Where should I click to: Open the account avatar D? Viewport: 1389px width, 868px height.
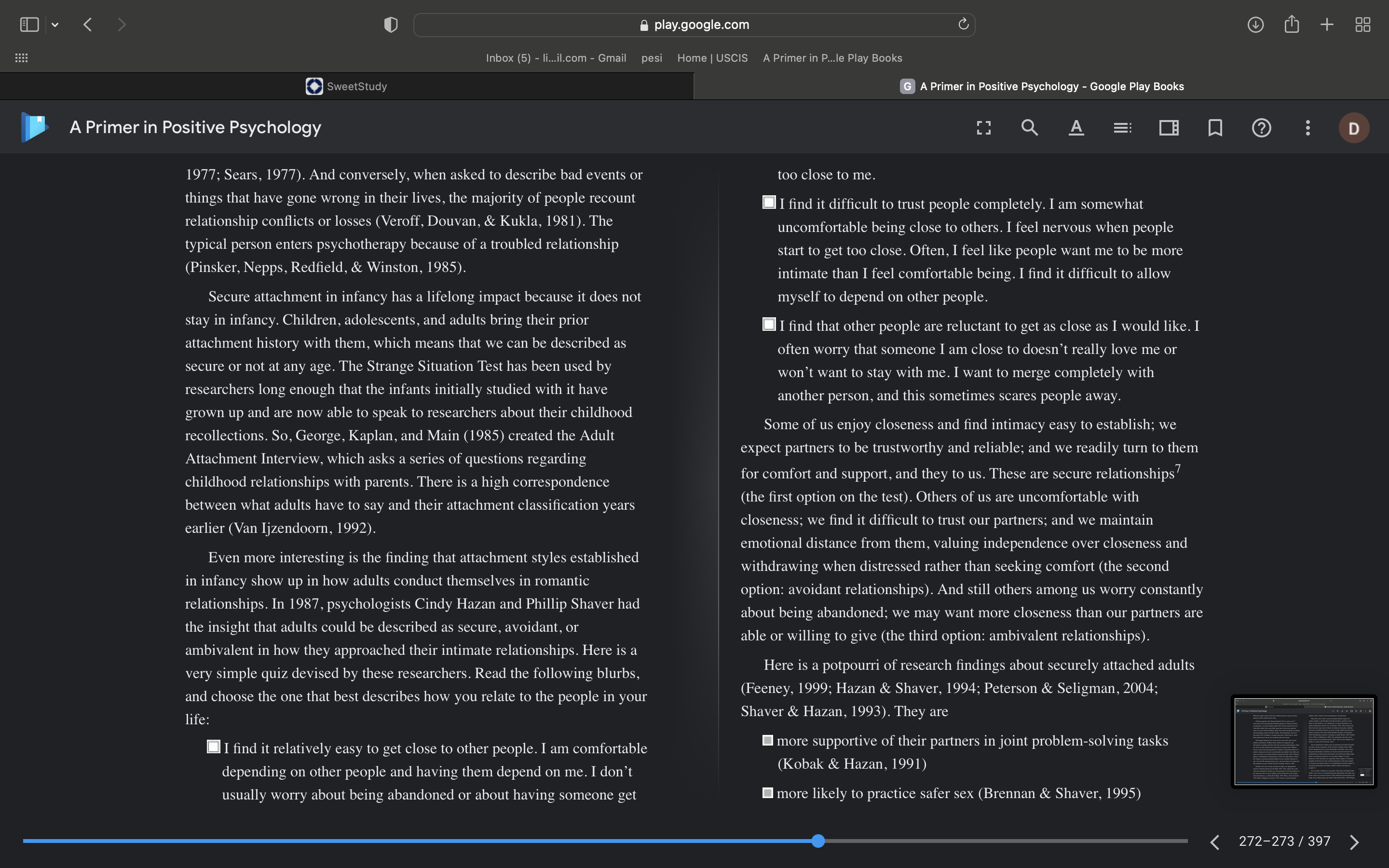pos(1354,127)
